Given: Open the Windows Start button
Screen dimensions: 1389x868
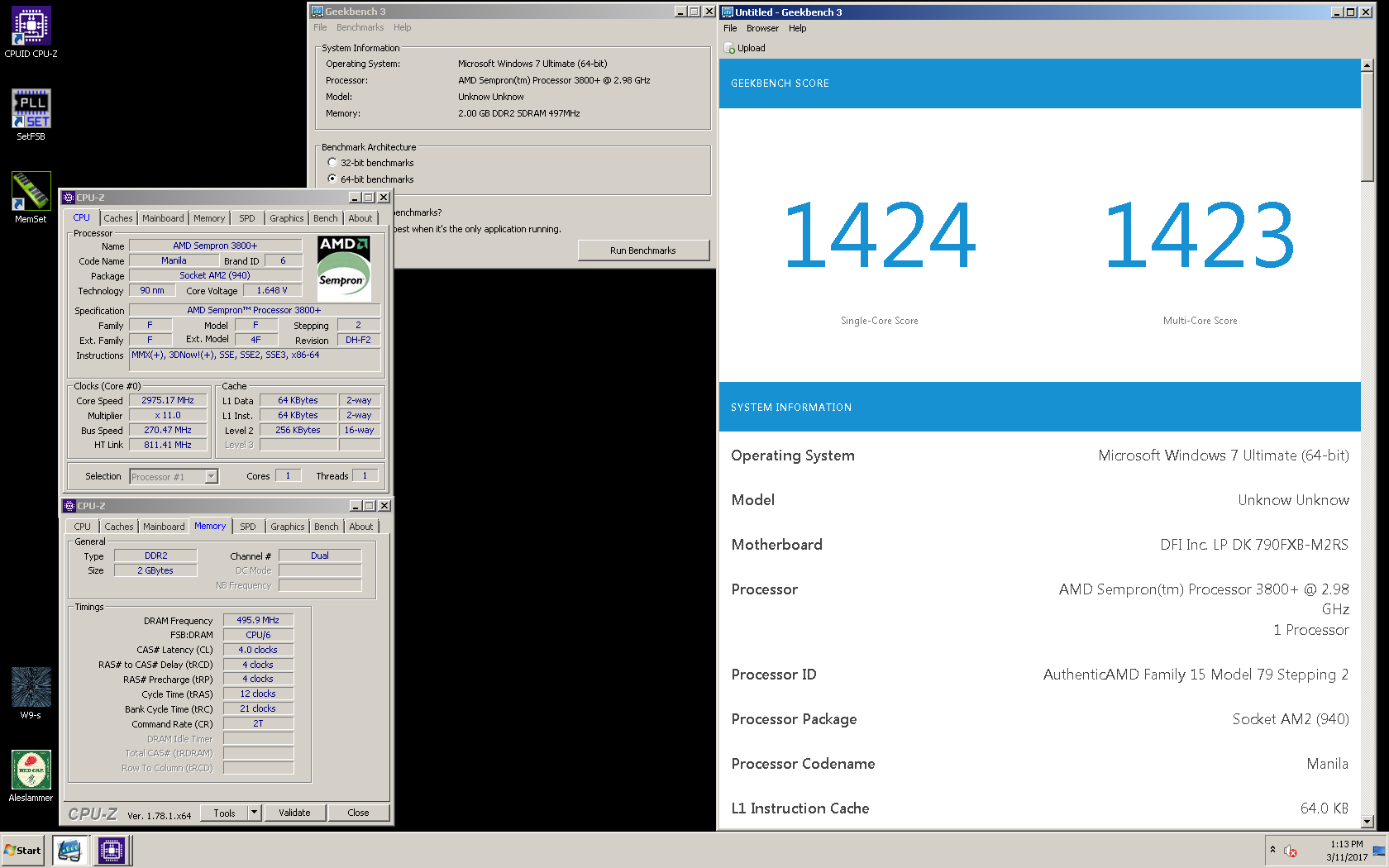Looking at the screenshot, I should pos(23,850).
